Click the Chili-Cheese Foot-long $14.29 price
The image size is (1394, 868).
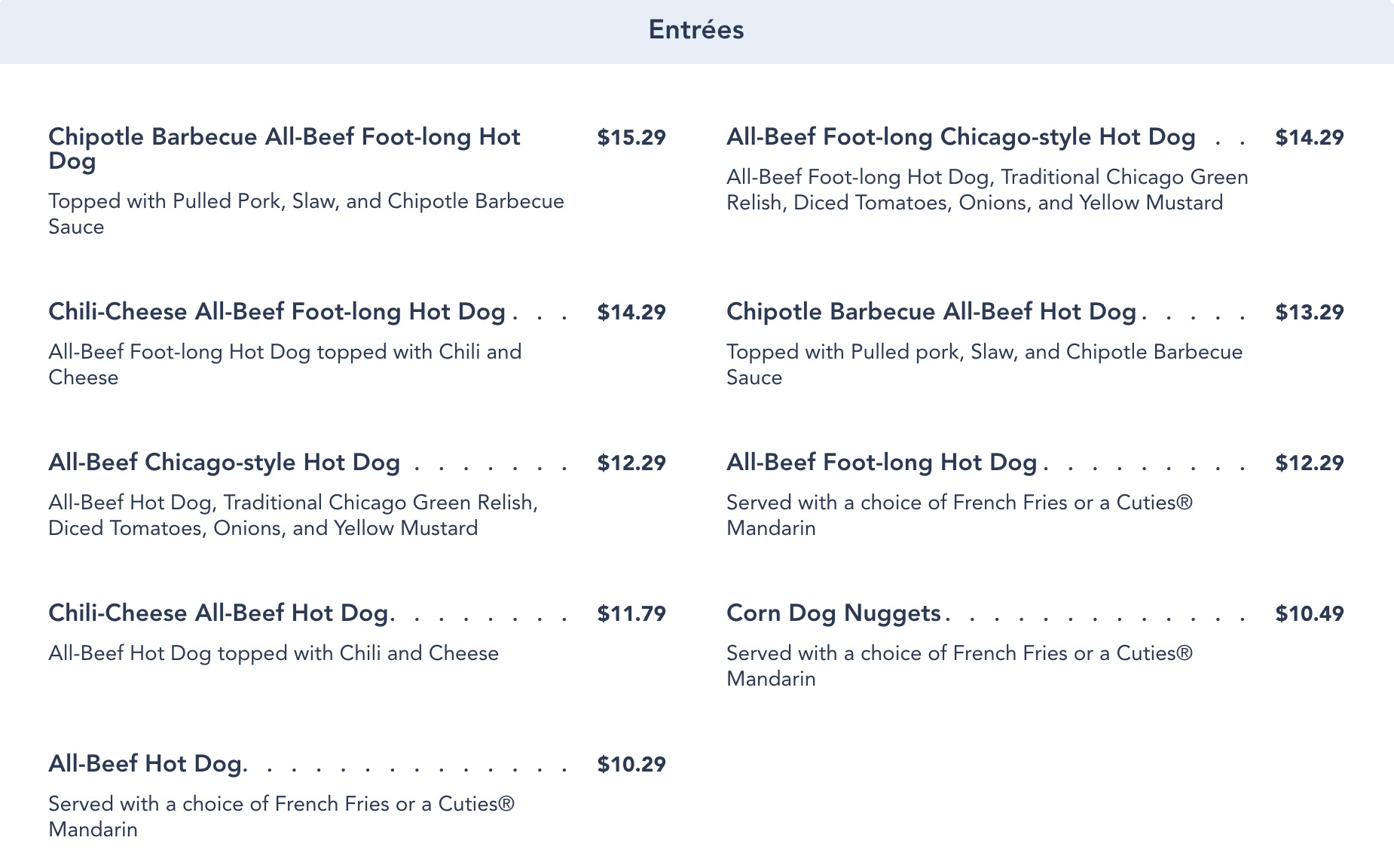click(631, 312)
